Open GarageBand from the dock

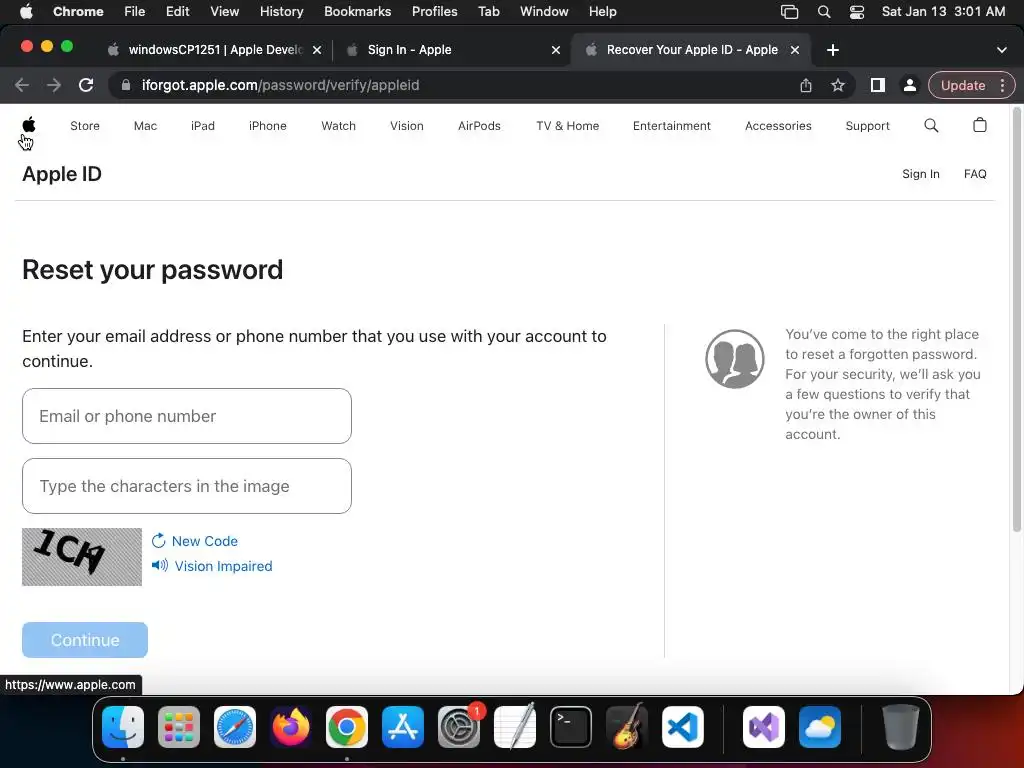pos(627,727)
